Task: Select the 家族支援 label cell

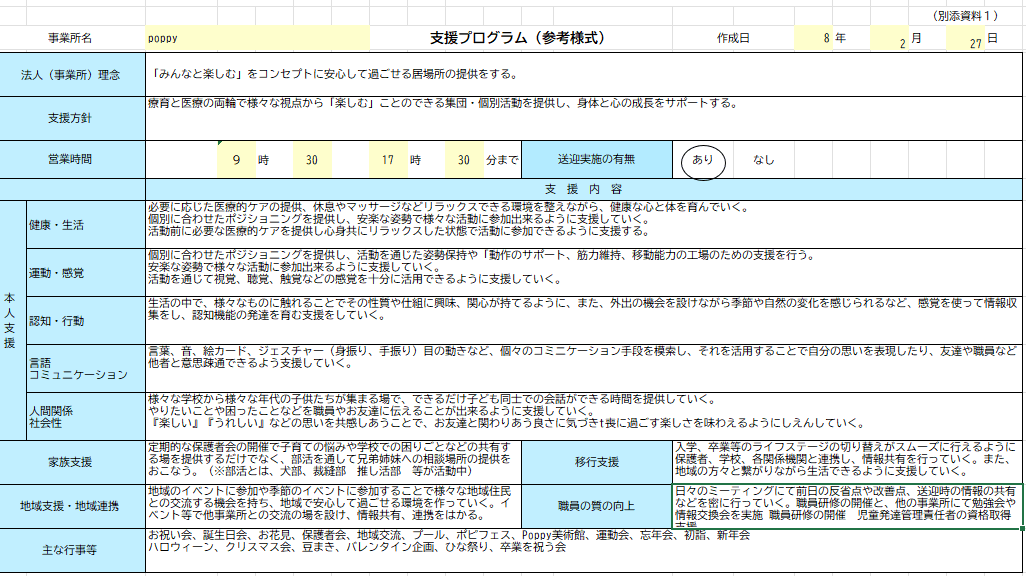Action: coord(73,462)
